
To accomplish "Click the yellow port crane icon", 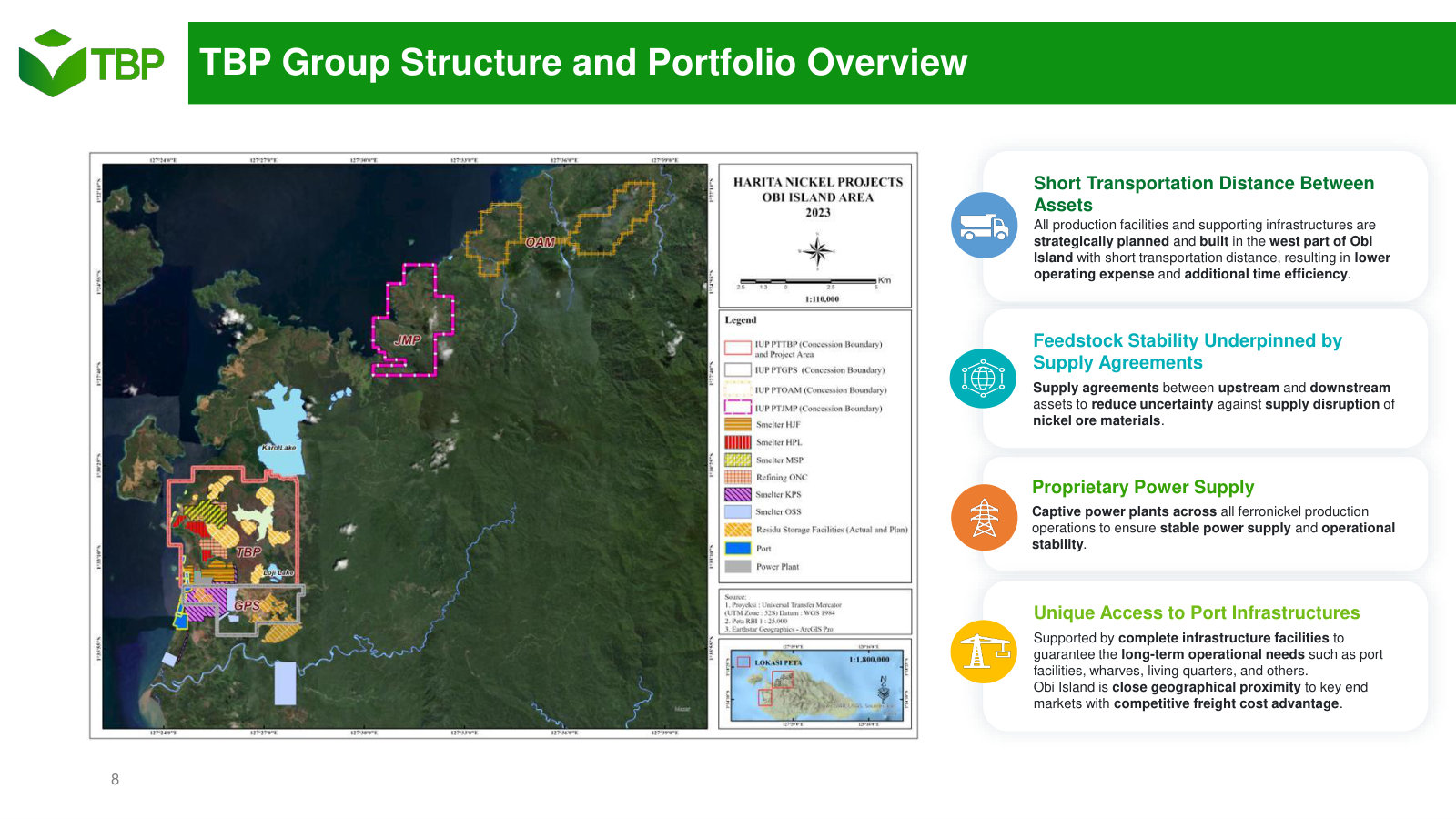I will pos(984,652).
